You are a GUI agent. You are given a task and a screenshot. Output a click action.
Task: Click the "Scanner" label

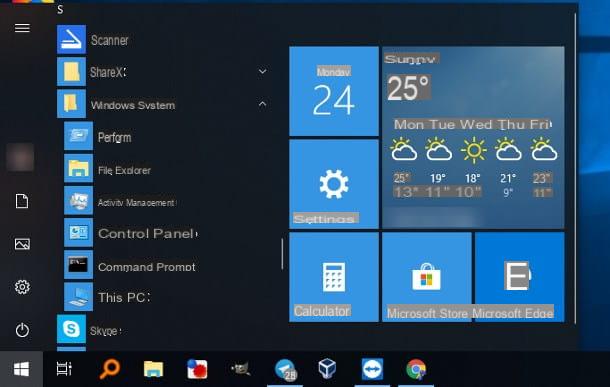(110, 40)
